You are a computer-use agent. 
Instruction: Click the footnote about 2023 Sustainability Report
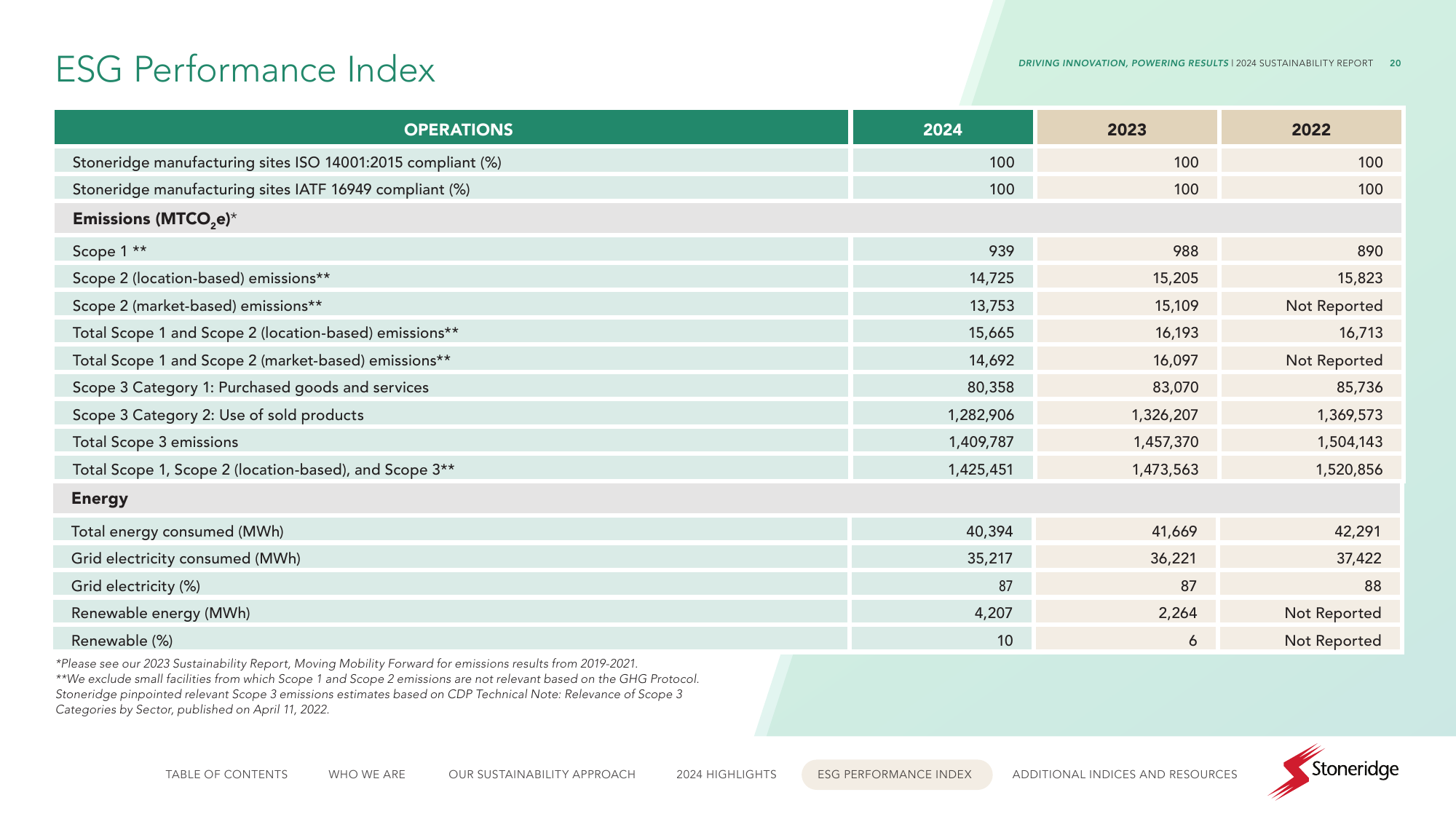coord(347,664)
